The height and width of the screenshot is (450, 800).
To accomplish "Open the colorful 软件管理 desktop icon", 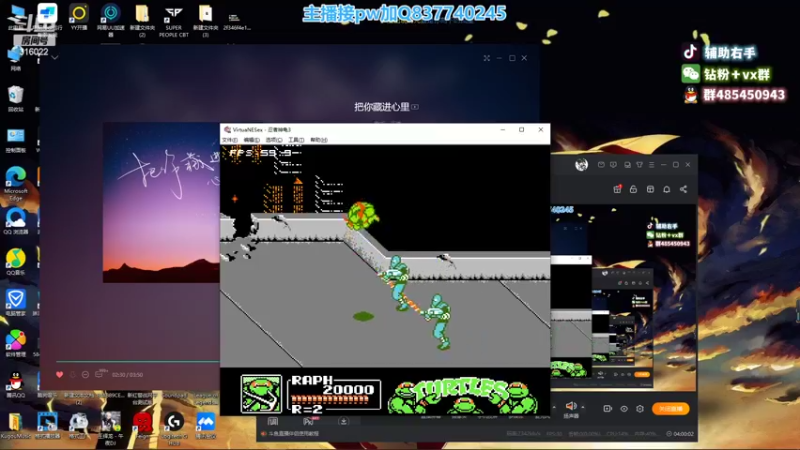I will pyautogui.click(x=16, y=343).
